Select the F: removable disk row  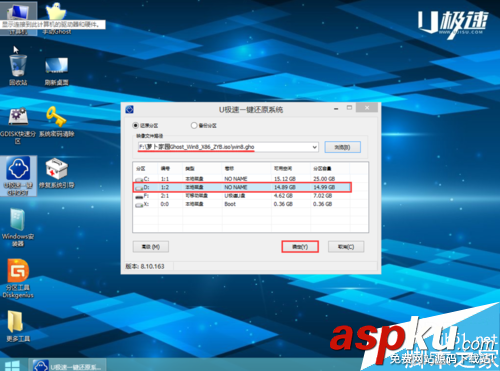click(242, 196)
